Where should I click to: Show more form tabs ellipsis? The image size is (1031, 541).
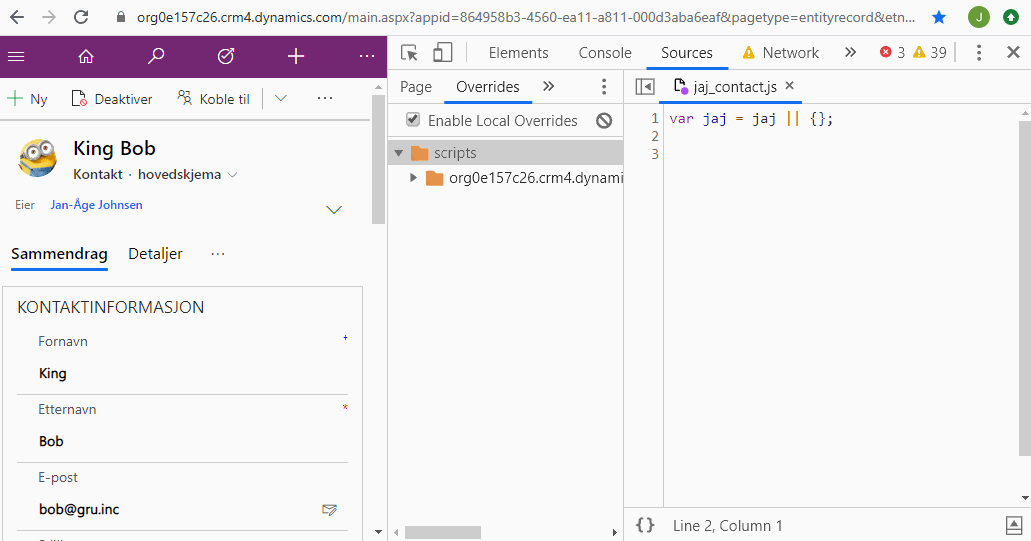218,254
